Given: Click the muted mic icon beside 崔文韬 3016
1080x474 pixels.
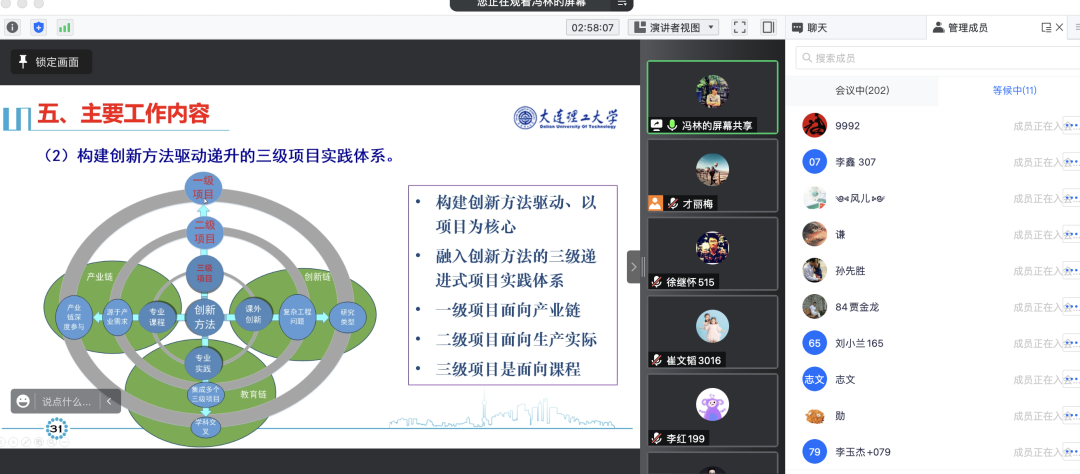Looking at the screenshot, I should pyautogui.click(x=657, y=360).
